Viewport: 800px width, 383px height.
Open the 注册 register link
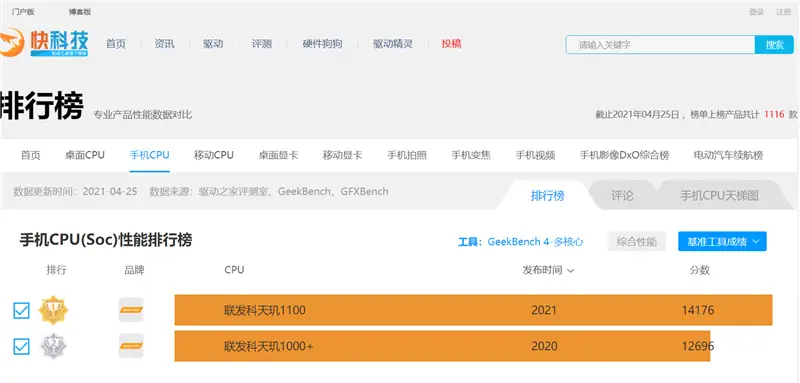point(783,12)
